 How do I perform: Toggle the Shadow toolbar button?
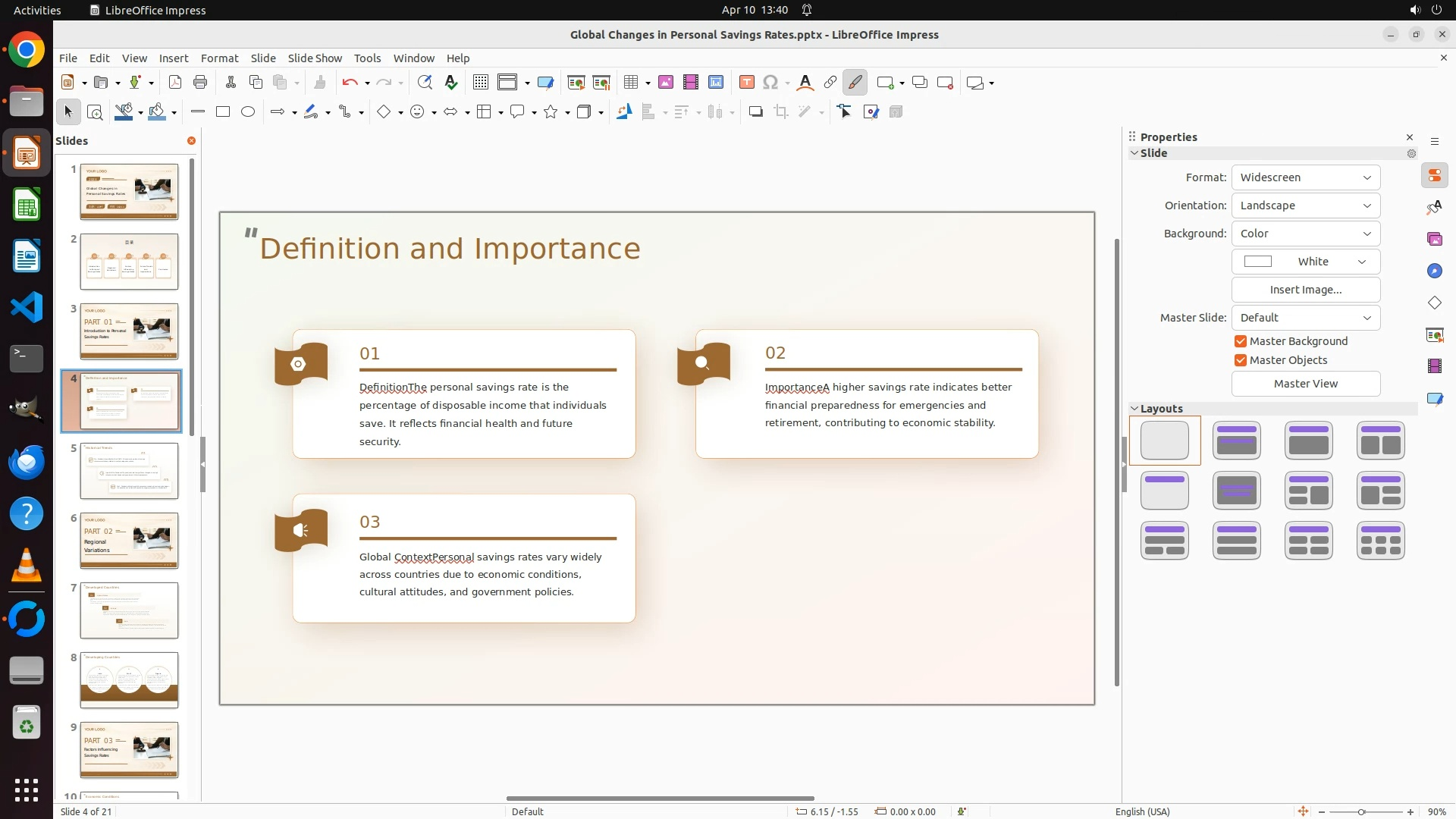coord(755,112)
